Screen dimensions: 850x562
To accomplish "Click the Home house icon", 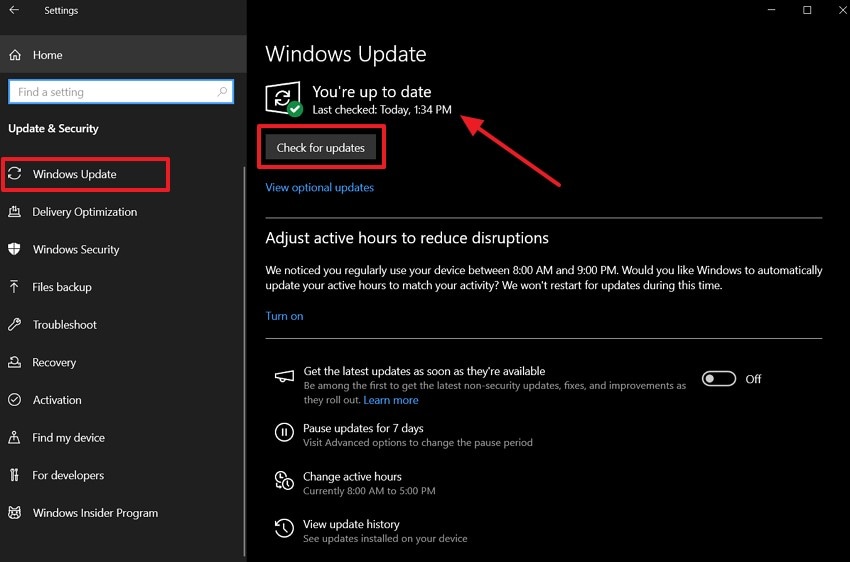I will tap(15, 55).
